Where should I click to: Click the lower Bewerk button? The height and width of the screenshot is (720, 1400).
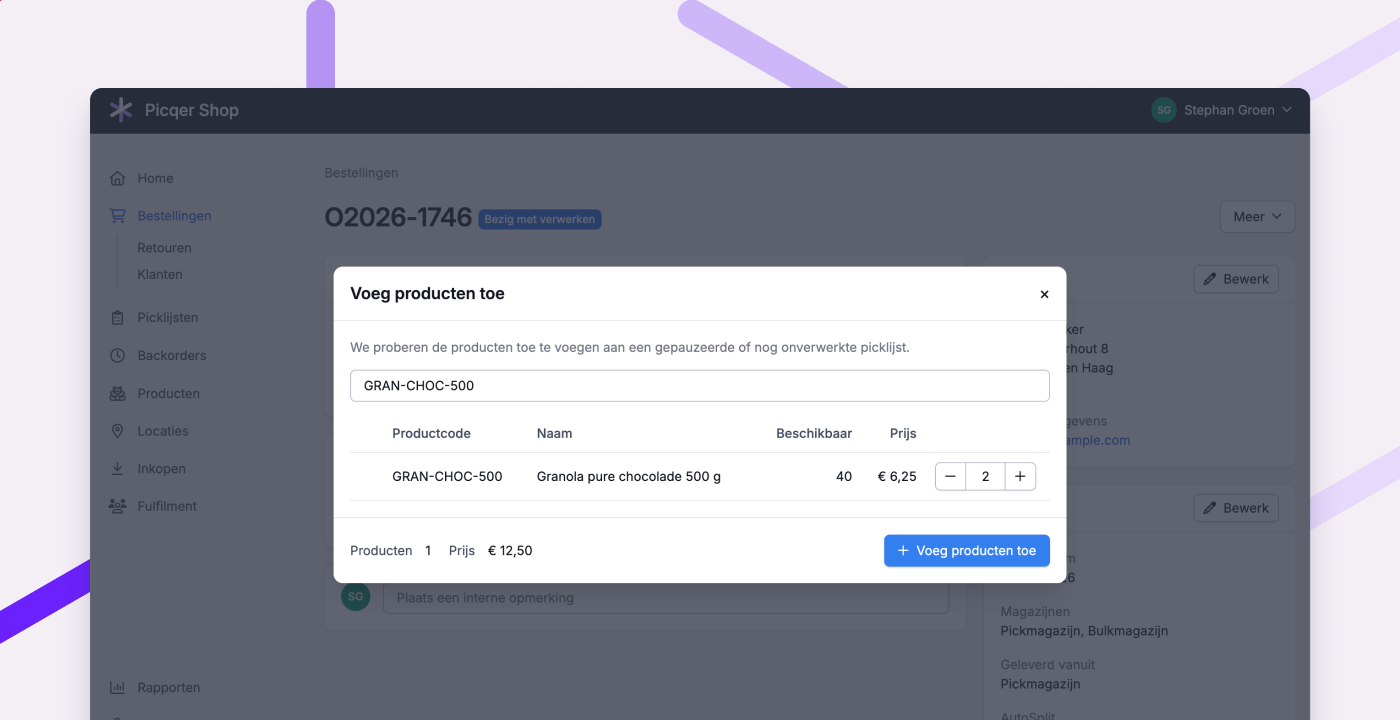tap(1236, 508)
